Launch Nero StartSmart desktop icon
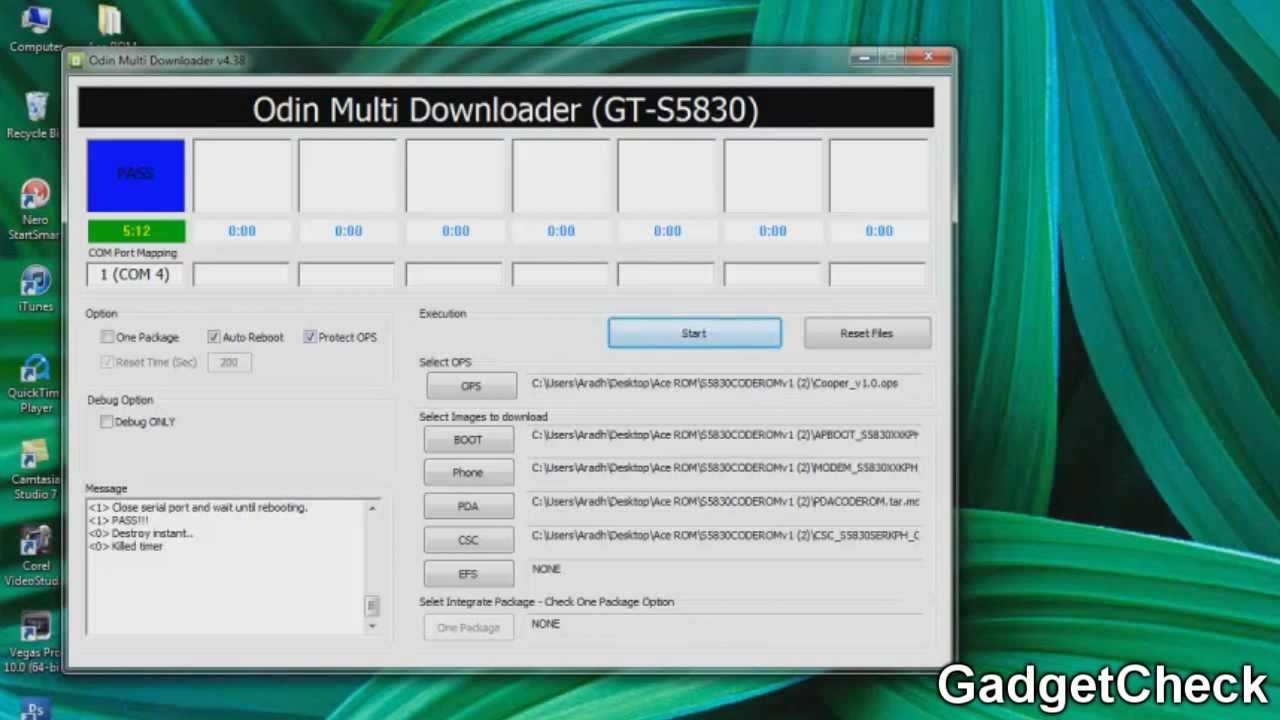1280x720 pixels. pos(35,210)
